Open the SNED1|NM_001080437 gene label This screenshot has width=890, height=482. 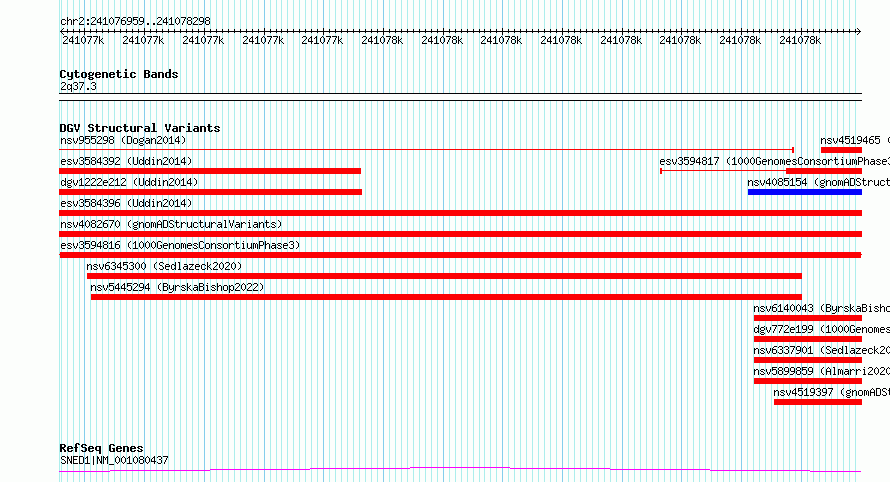114,460
